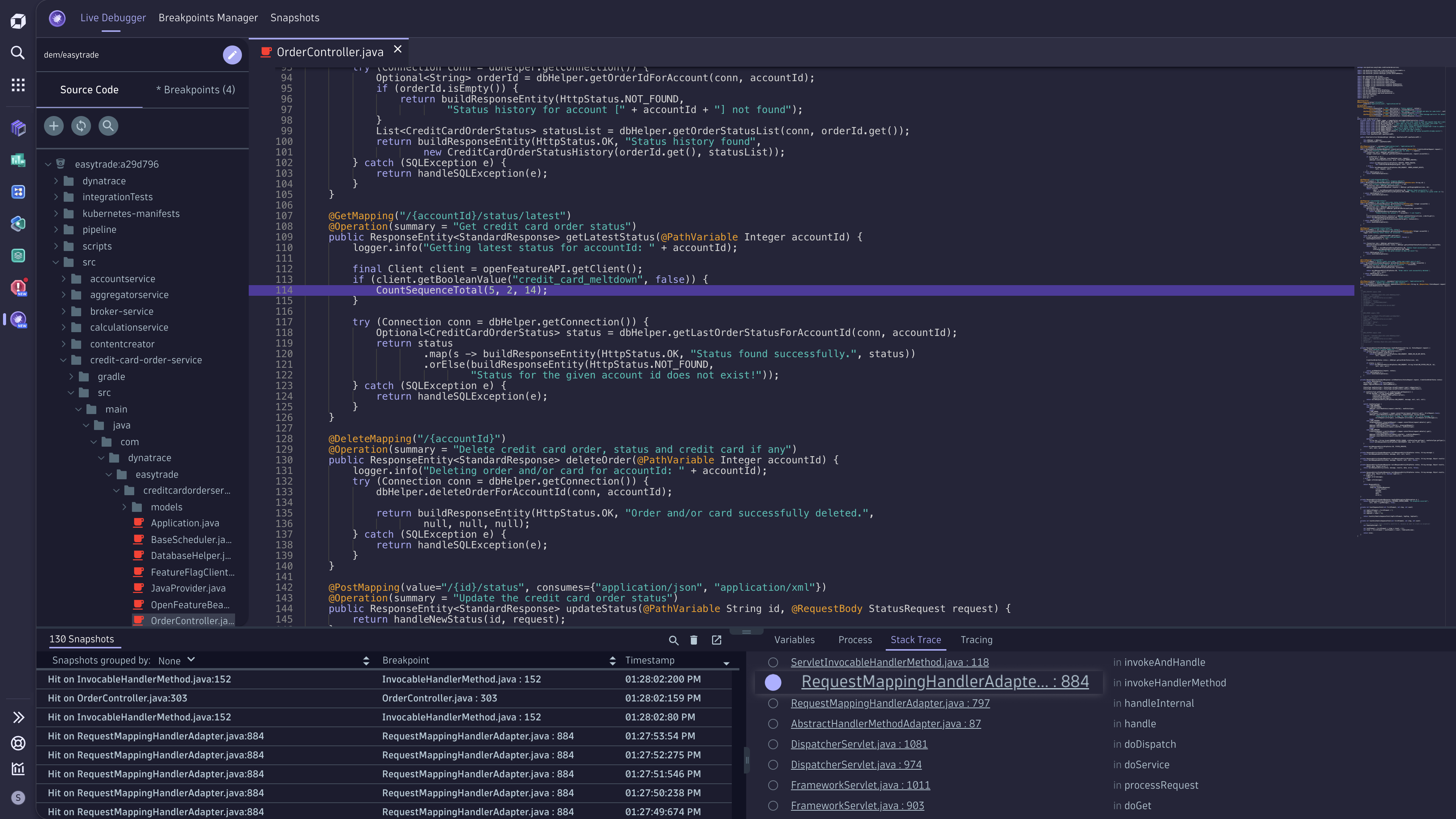Expand the dynatrace folder in the tree
Screen dimensions: 1456x819
[56, 180]
